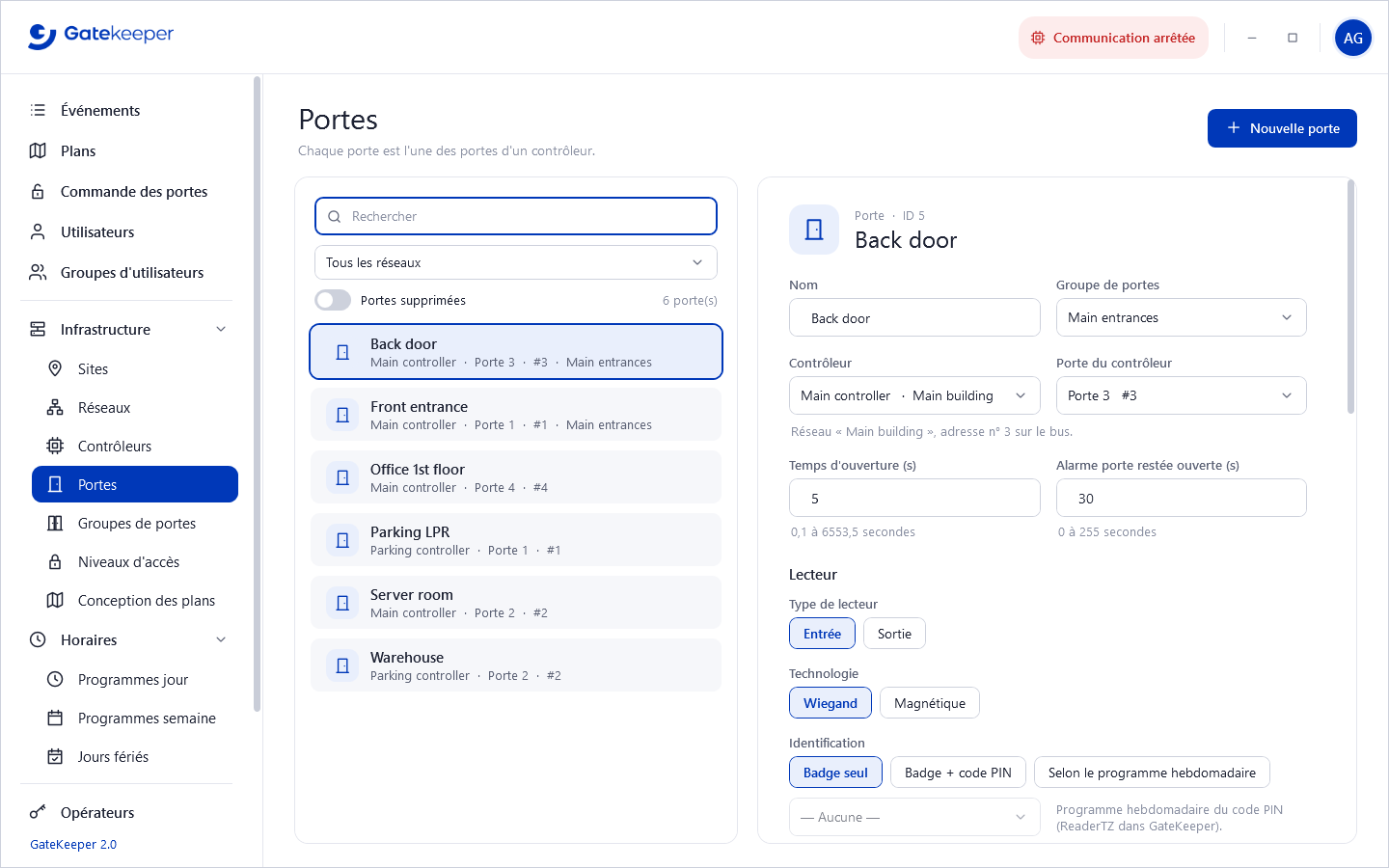Go to the Portes menu item

pyautogui.click(x=135, y=484)
